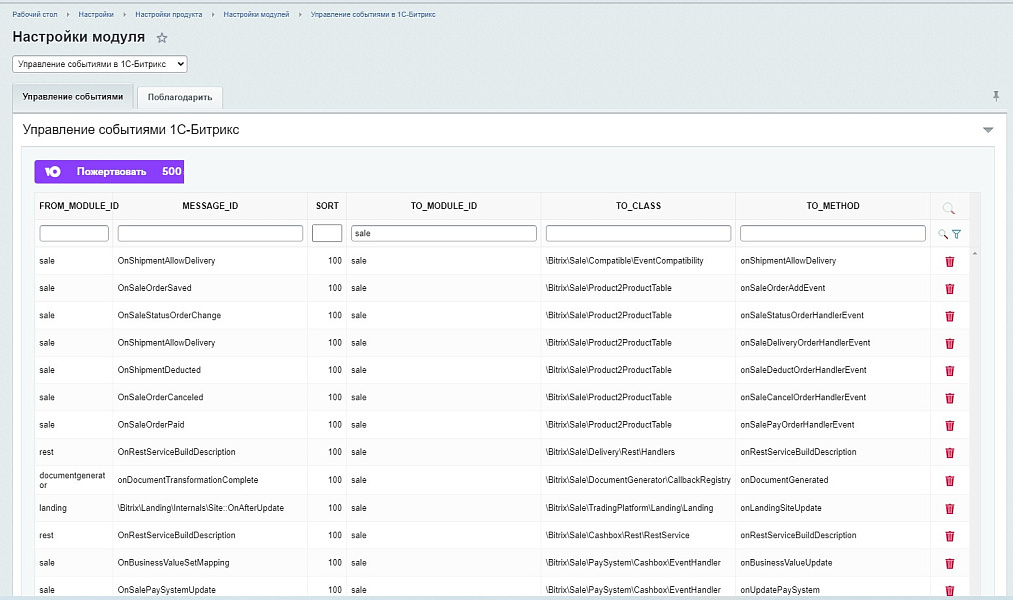Click the favorites star next to the page title
1013x600 pixels.
point(162,38)
